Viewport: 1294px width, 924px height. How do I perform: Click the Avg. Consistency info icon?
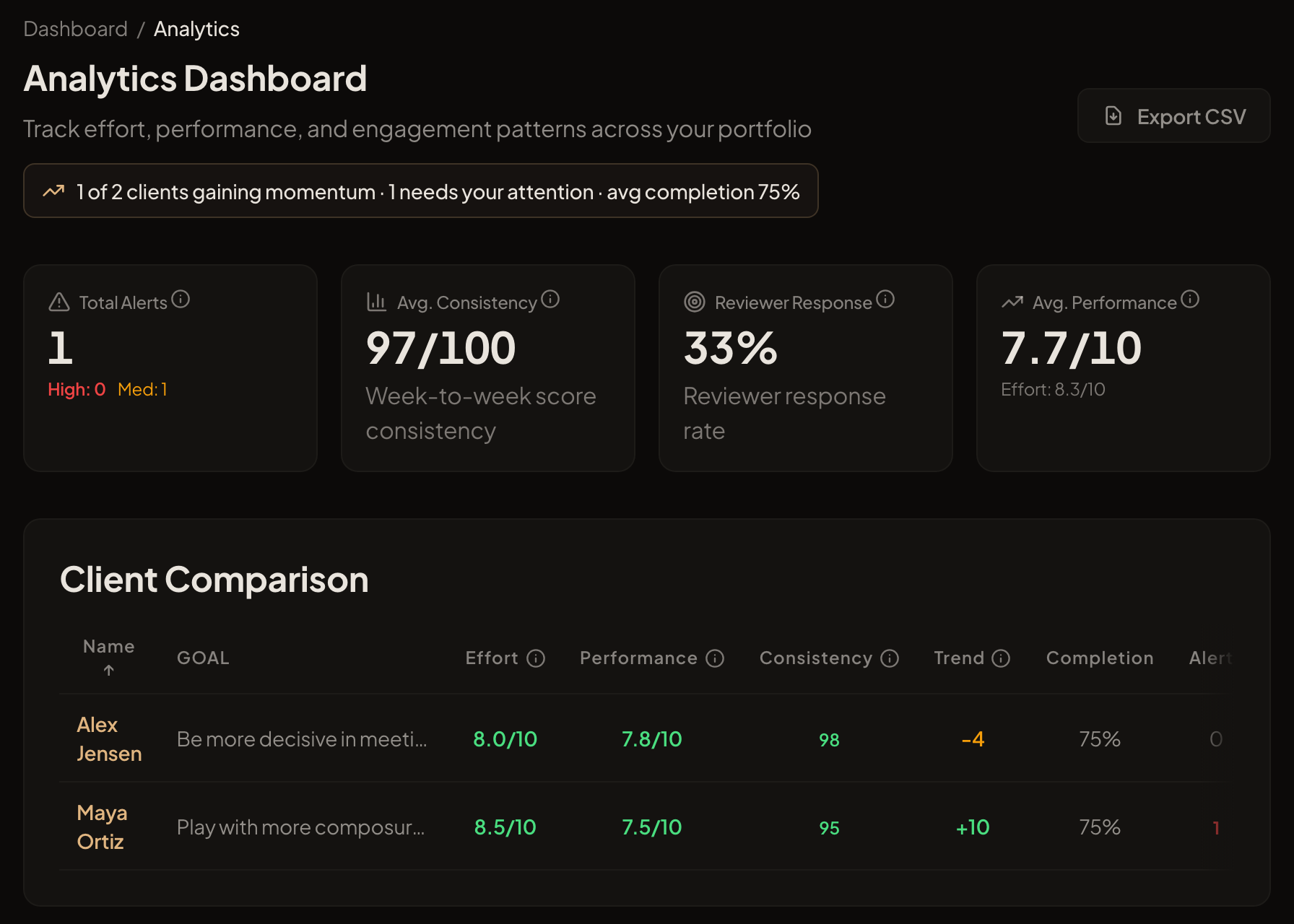(x=550, y=299)
